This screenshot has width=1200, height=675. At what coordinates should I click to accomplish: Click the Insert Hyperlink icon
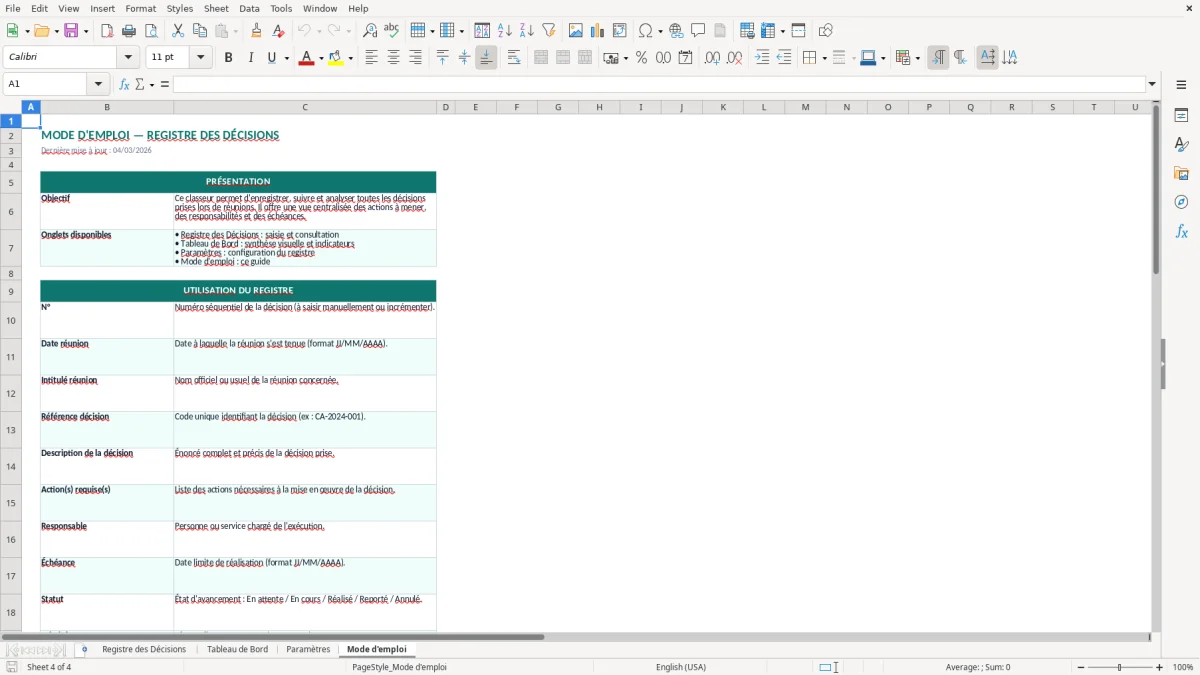click(x=676, y=31)
